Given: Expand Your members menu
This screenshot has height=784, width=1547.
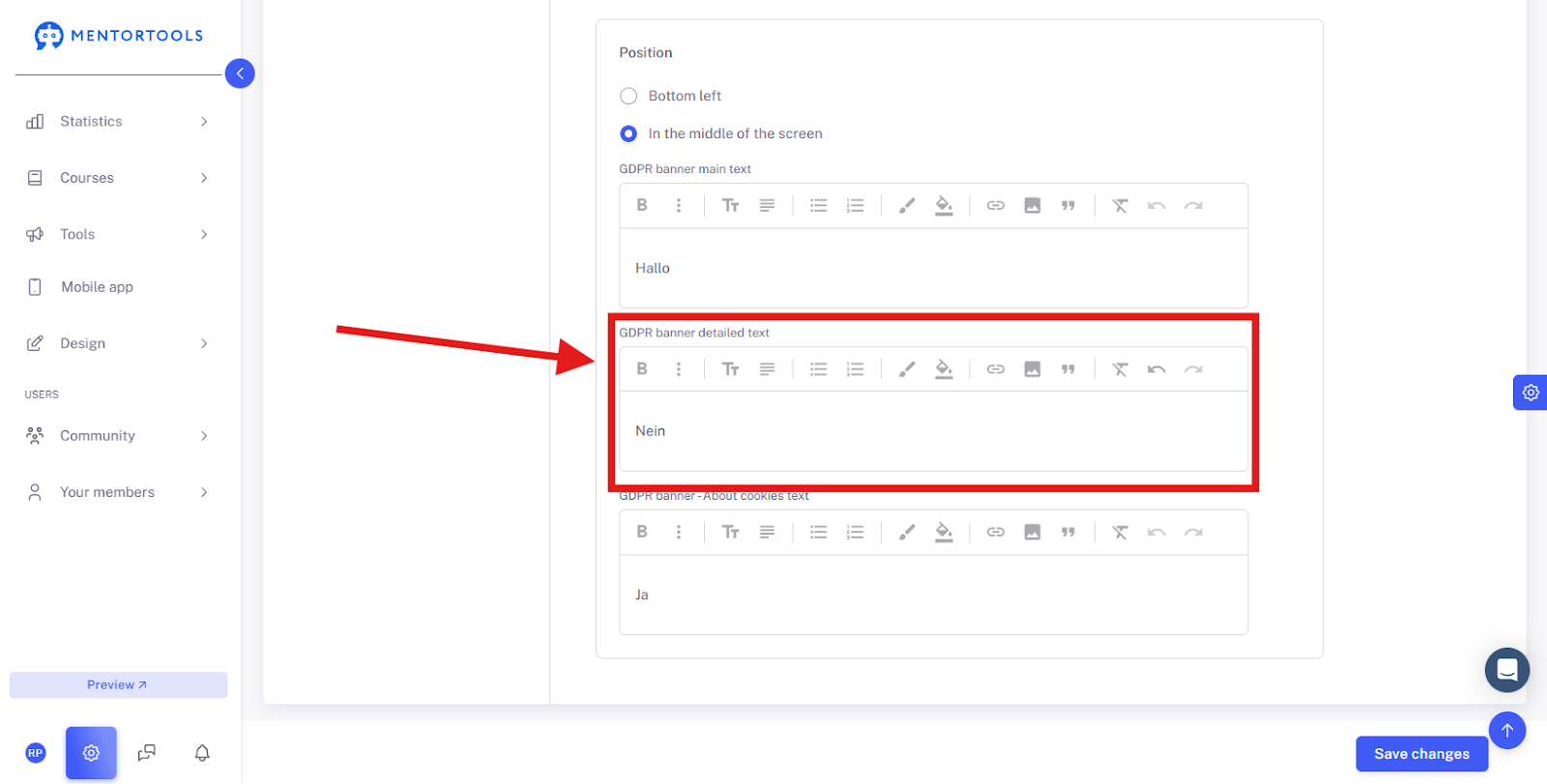Looking at the screenshot, I should (x=117, y=492).
